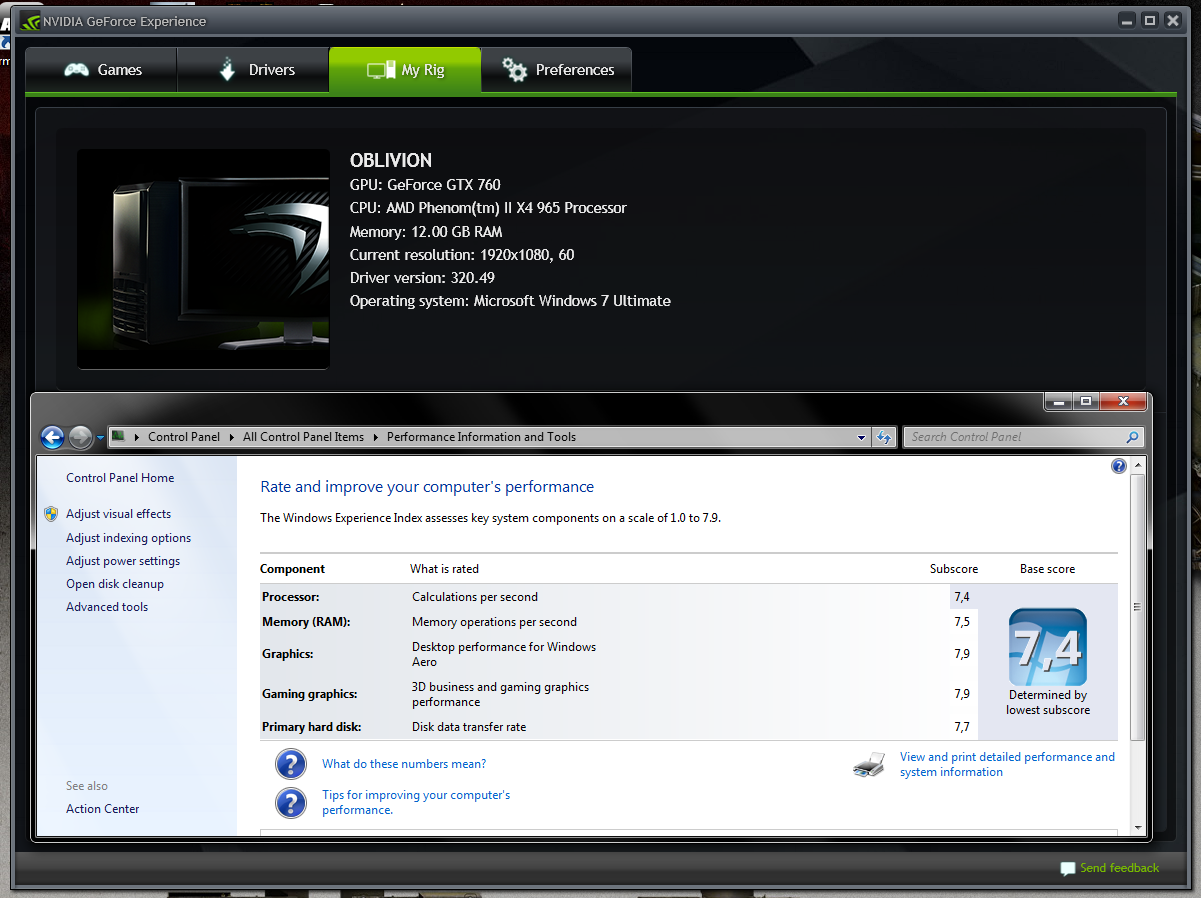
Task: Click the Base score column header
Action: tap(1047, 569)
